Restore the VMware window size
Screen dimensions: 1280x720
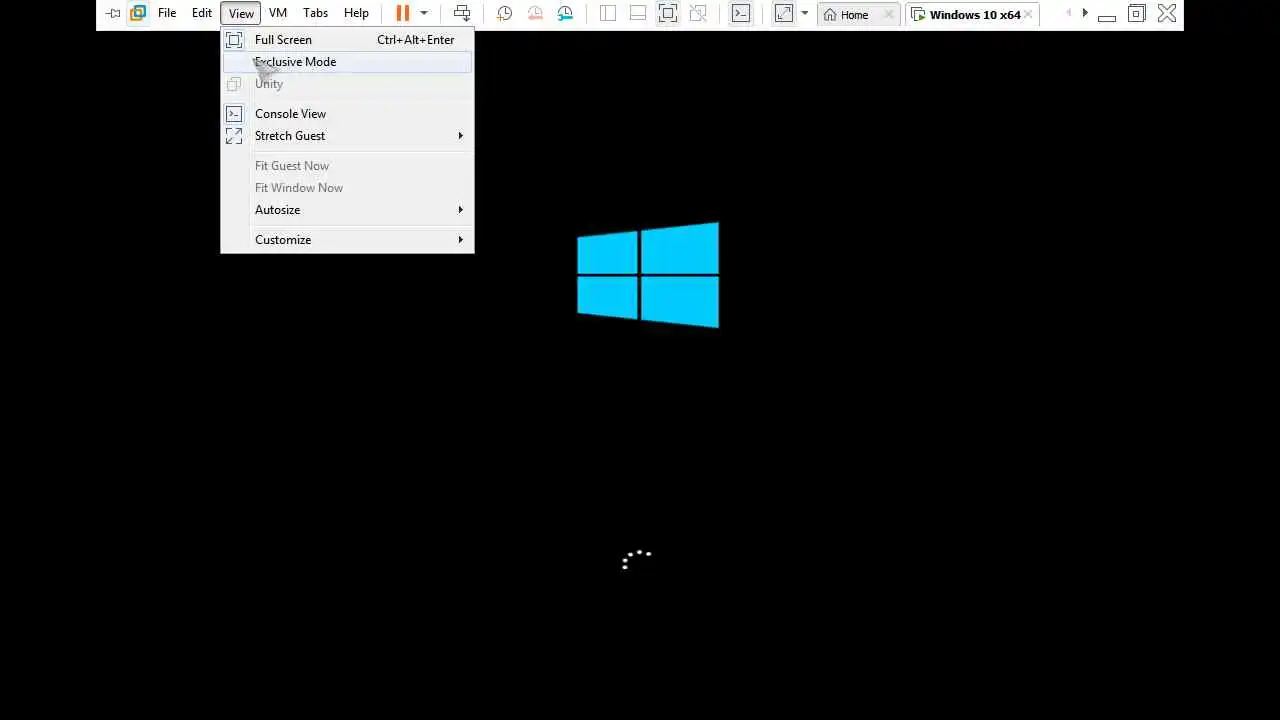(1136, 14)
